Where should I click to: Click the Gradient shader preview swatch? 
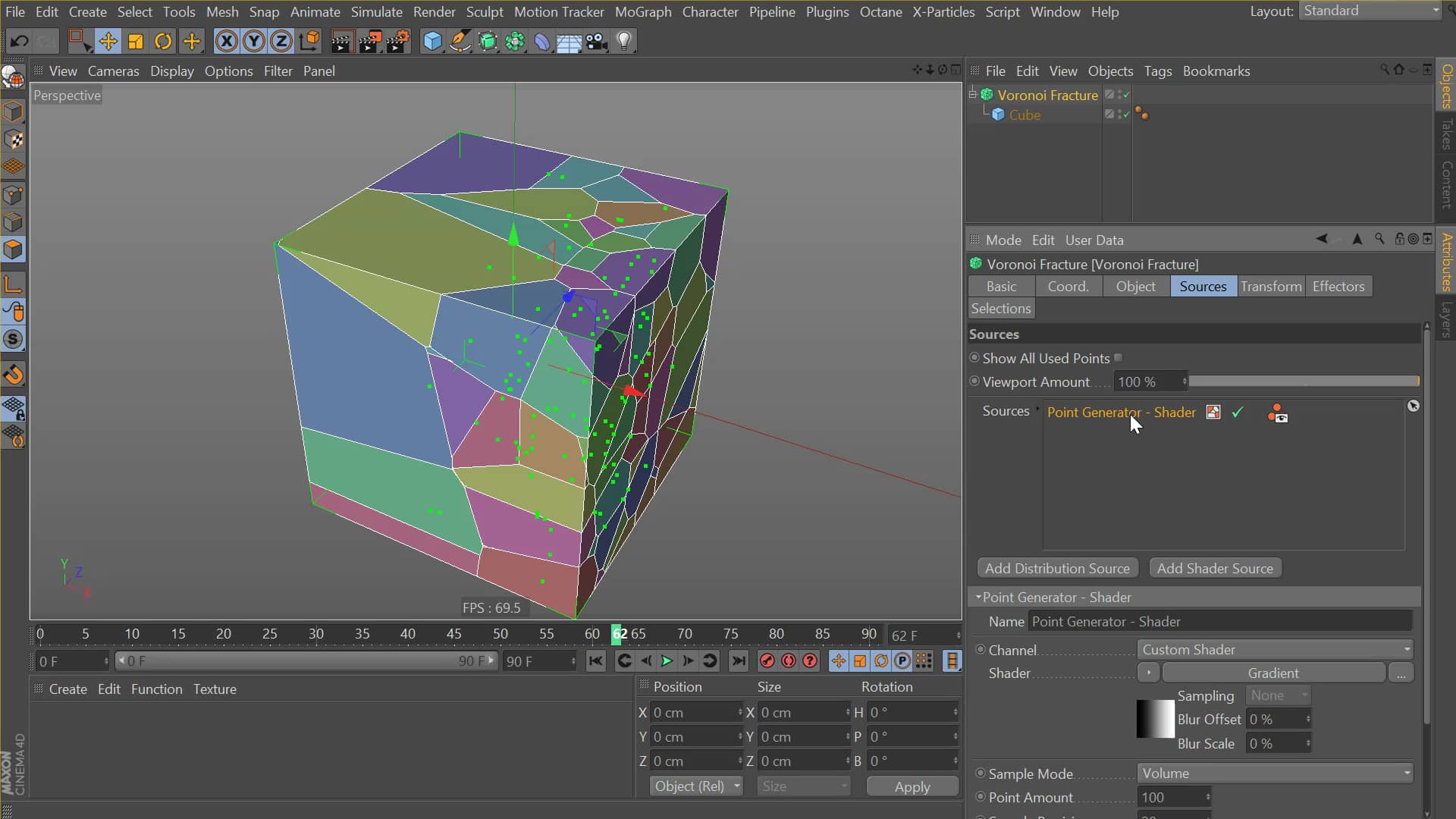pyautogui.click(x=1154, y=719)
